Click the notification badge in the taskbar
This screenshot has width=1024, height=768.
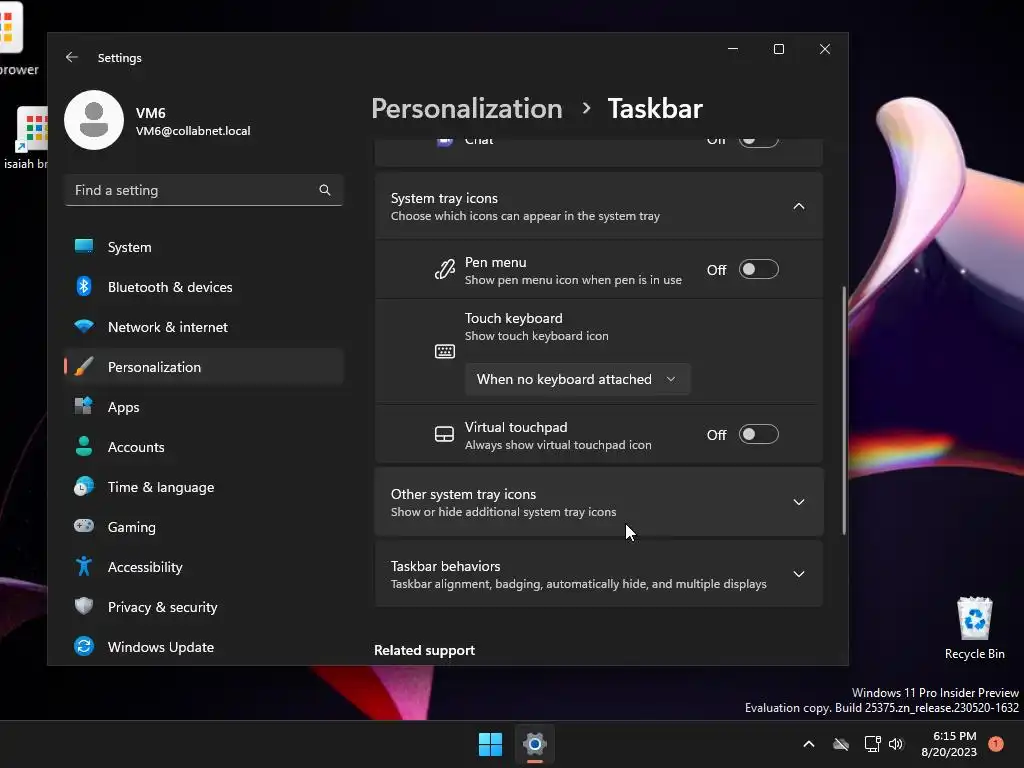(996, 743)
